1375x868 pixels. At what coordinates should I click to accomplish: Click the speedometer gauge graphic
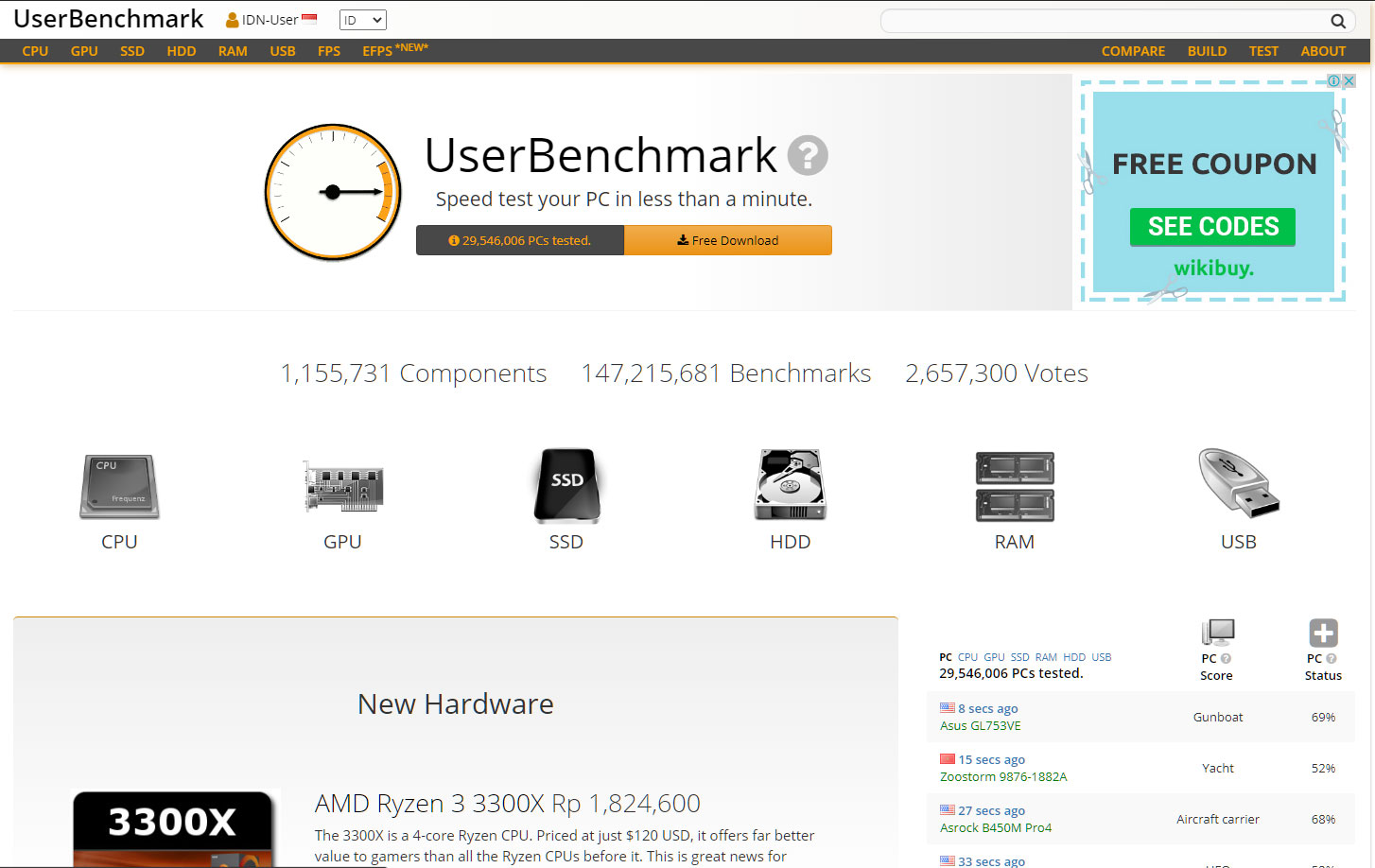333,192
